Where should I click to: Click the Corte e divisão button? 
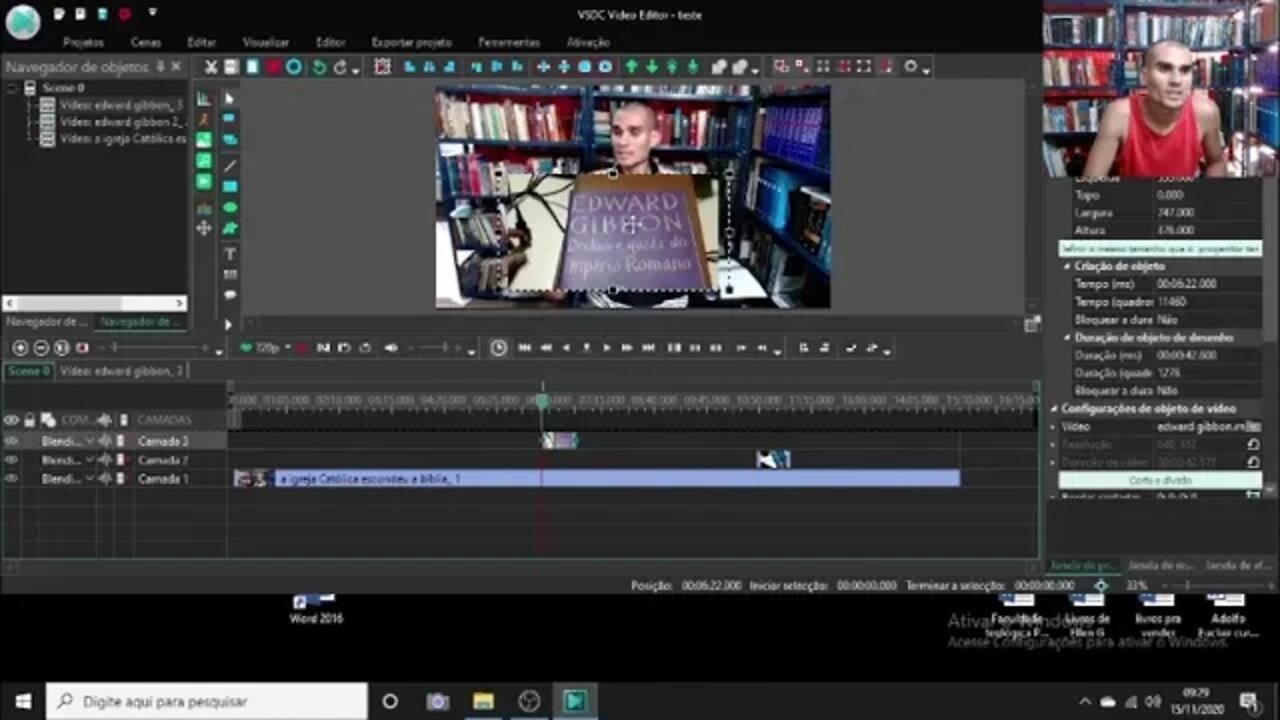[1160, 481]
